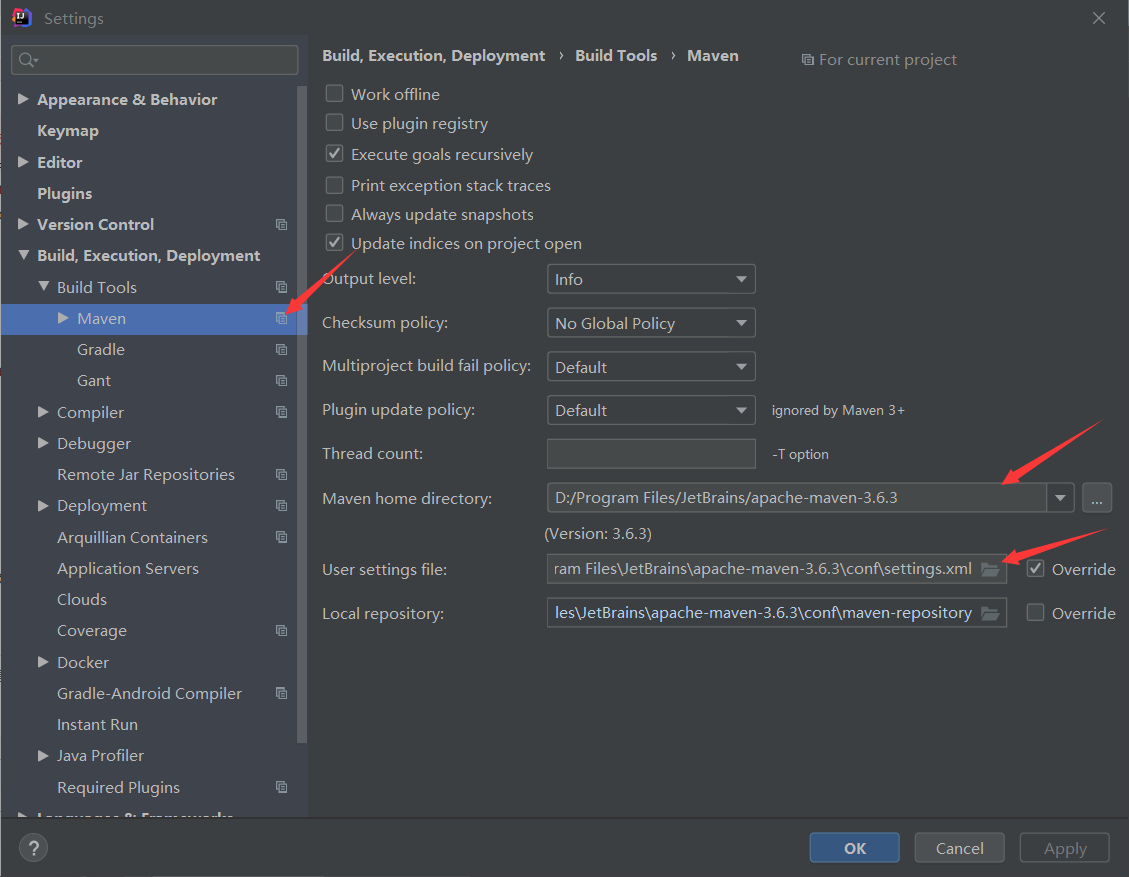Screen dimensions: 1129x877
Task: Open Application Servers settings
Action: point(128,569)
